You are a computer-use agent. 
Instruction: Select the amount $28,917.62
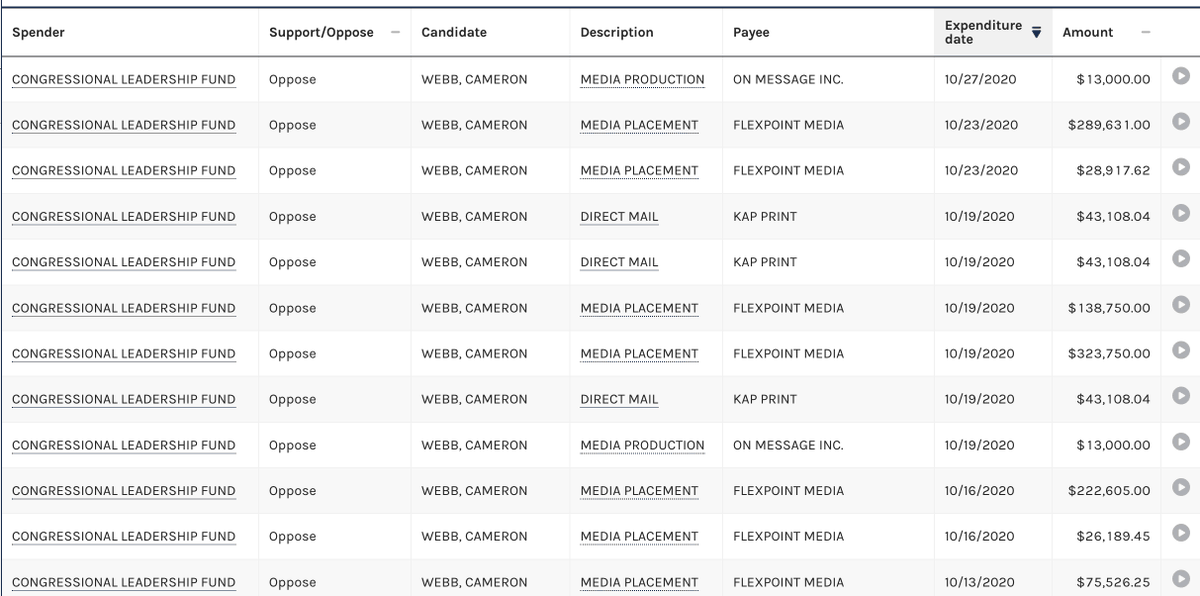tap(1113, 171)
